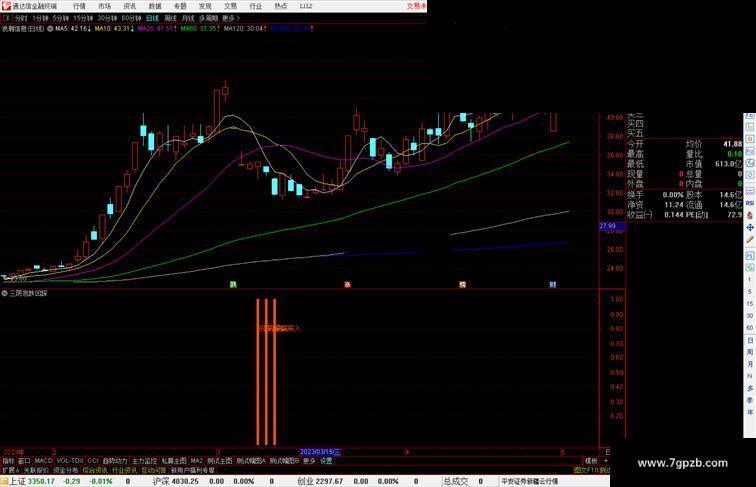Select 周 weekly period in right sidebar
The width and height of the screenshot is (756, 487).
point(750,352)
